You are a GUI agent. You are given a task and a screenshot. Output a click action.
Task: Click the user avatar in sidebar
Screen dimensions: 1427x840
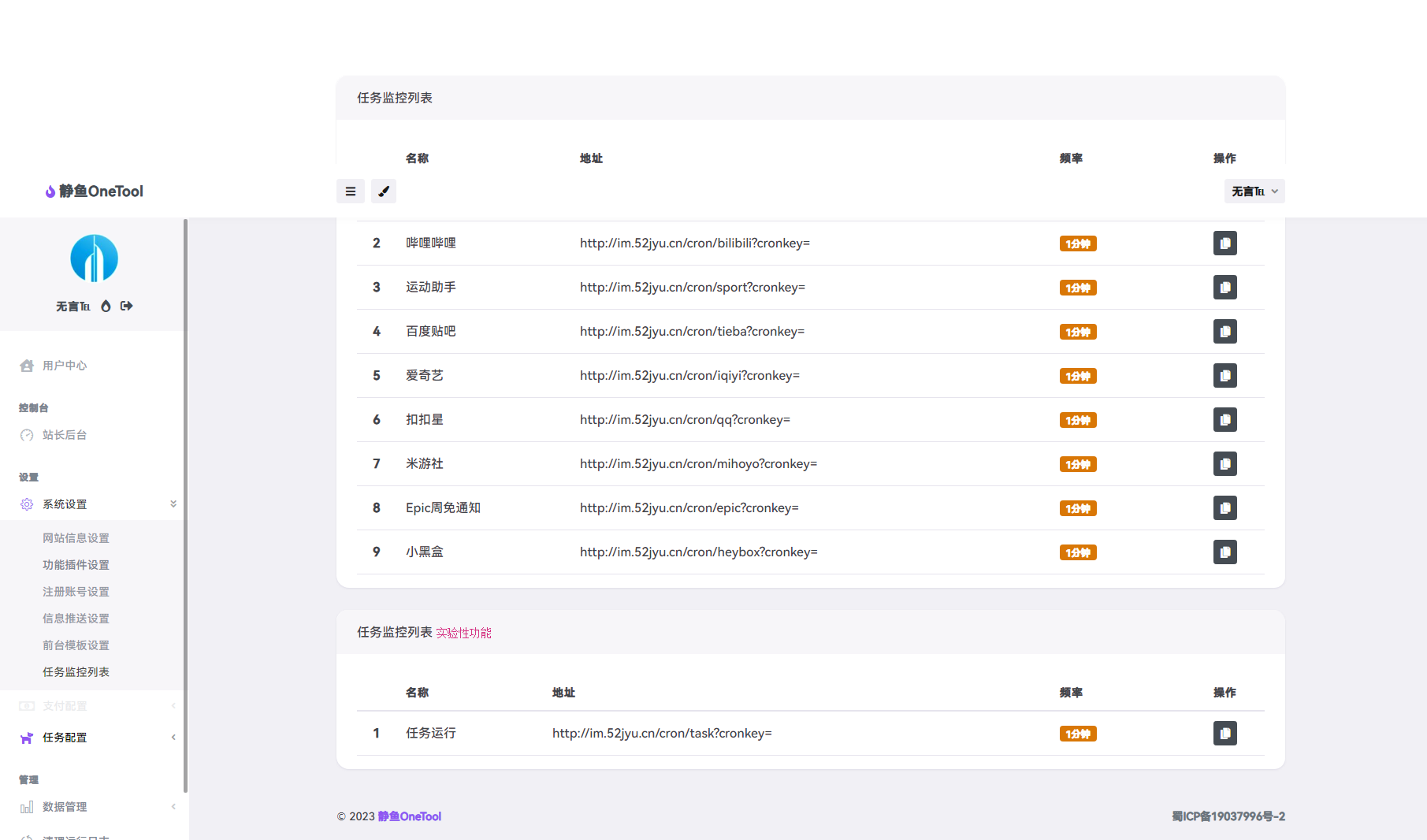tap(94, 258)
